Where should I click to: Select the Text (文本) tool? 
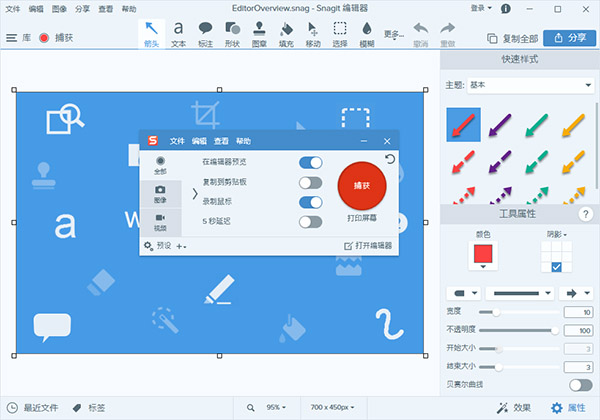click(178, 34)
